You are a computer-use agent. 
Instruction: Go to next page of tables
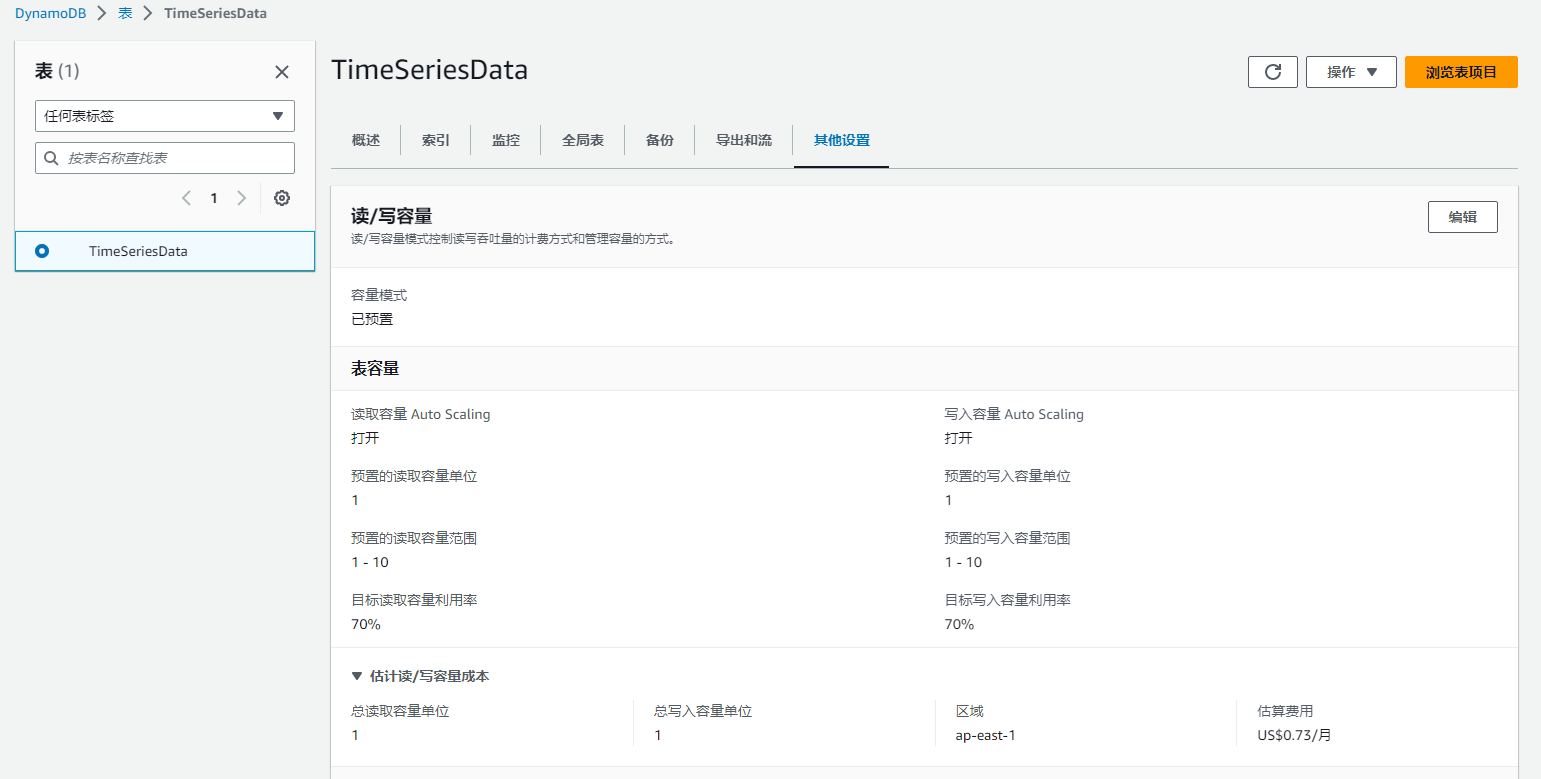[x=241, y=198]
